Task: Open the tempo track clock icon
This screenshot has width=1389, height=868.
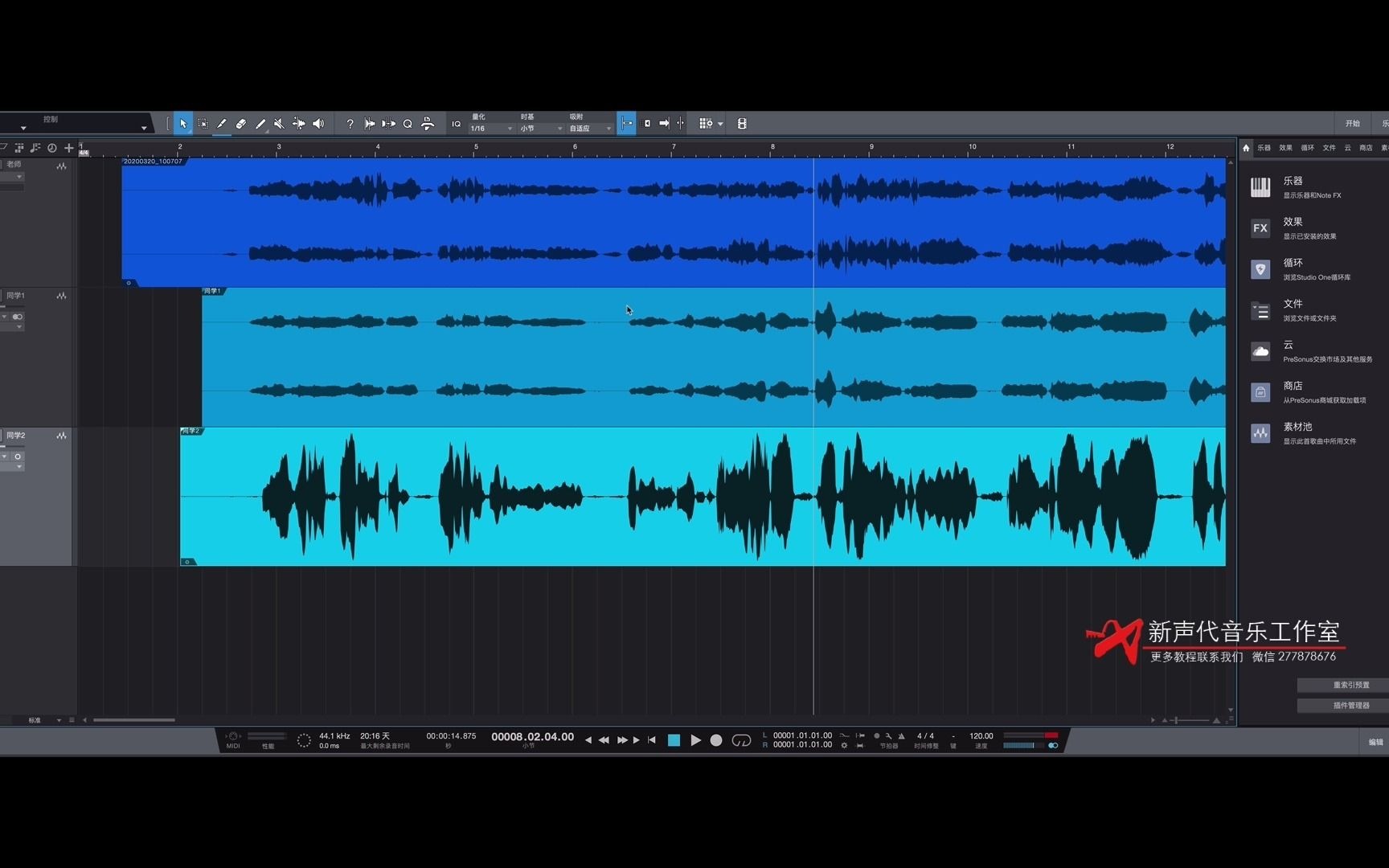Action: click(52, 148)
